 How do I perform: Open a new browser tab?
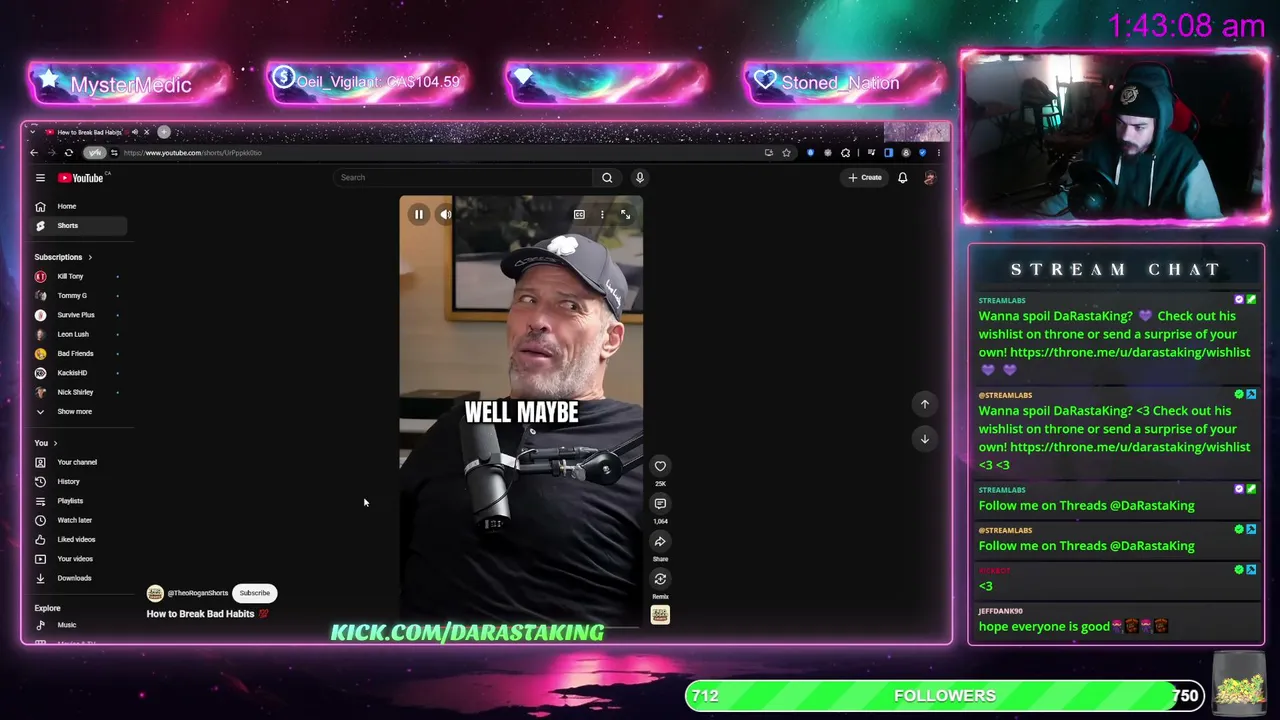tap(164, 132)
